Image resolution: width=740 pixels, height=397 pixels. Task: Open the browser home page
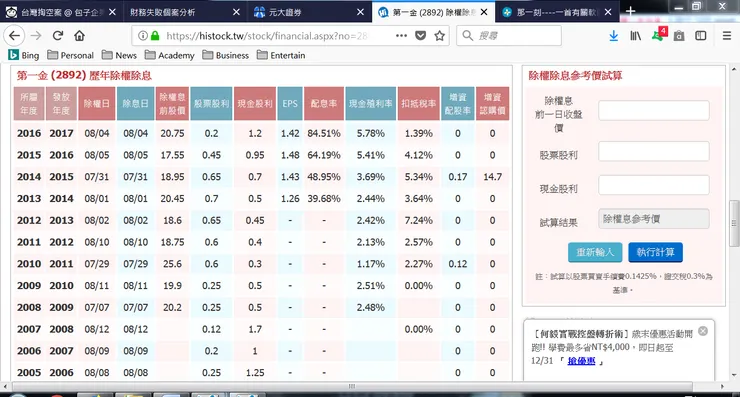click(x=79, y=35)
